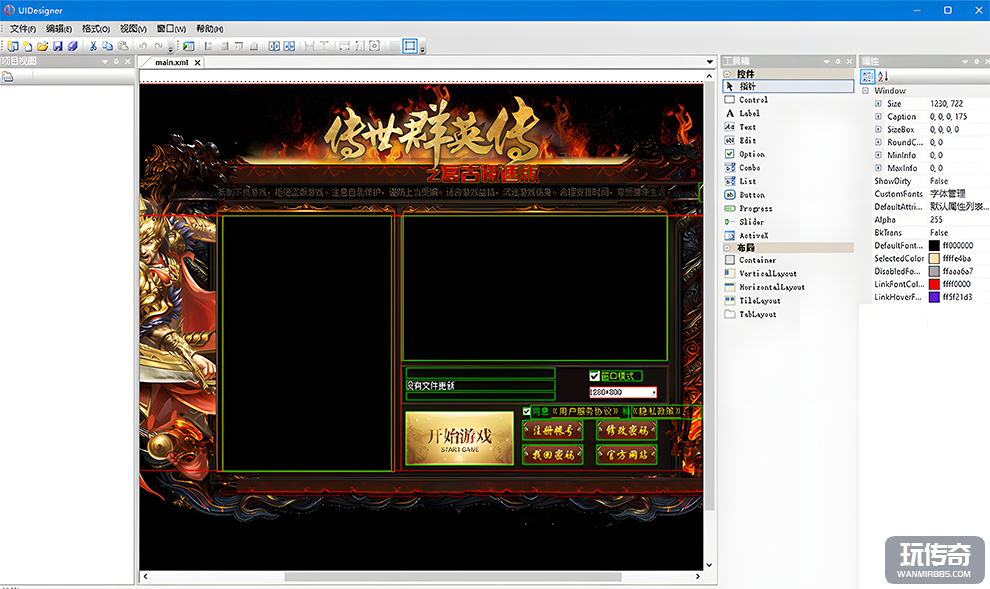Open the 帮助(H) menu
The image size is (990, 589).
click(x=210, y=28)
